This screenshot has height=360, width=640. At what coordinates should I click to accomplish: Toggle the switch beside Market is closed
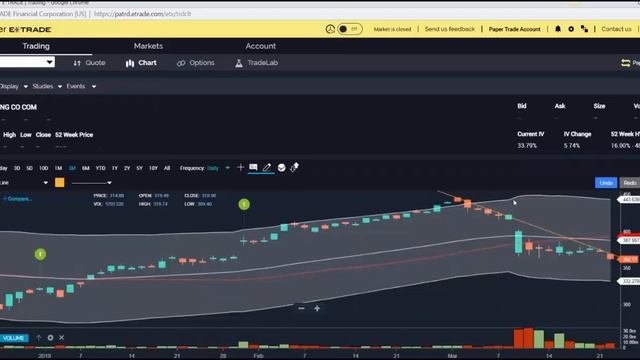coord(350,29)
